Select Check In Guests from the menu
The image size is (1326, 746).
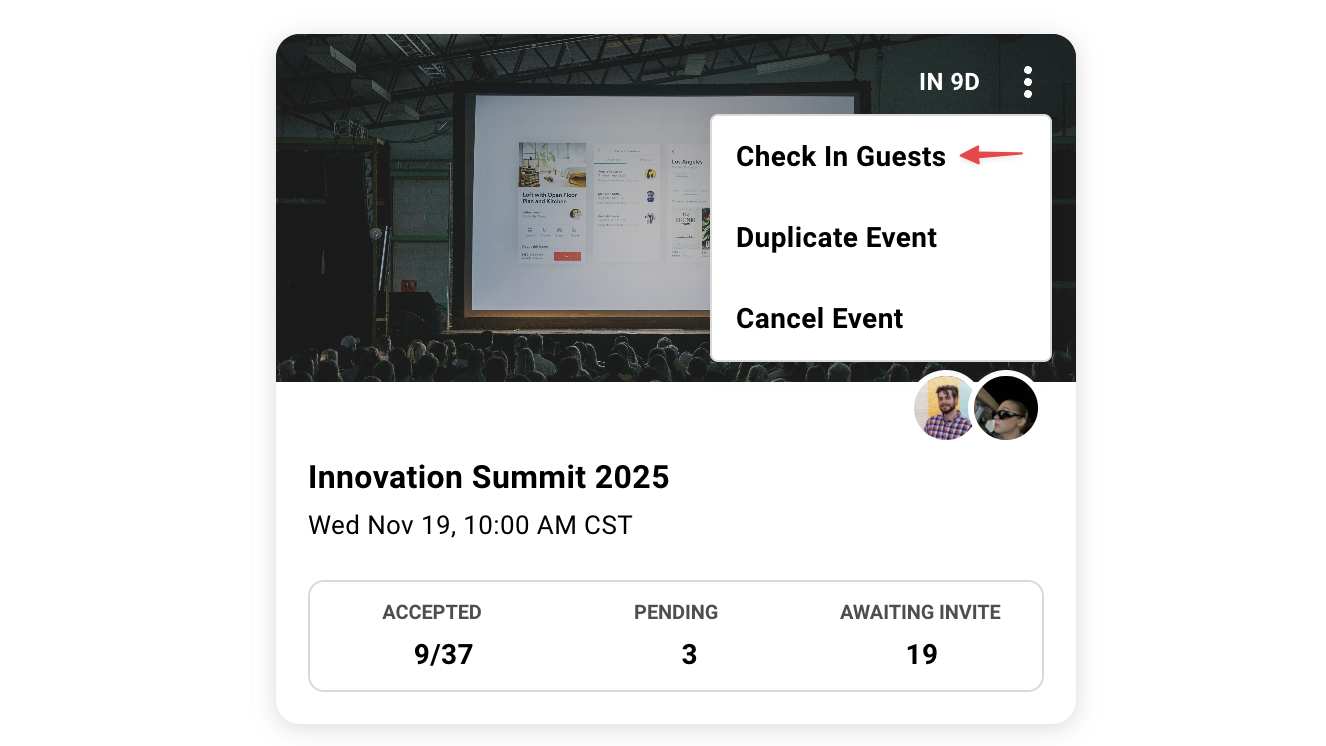pos(840,156)
